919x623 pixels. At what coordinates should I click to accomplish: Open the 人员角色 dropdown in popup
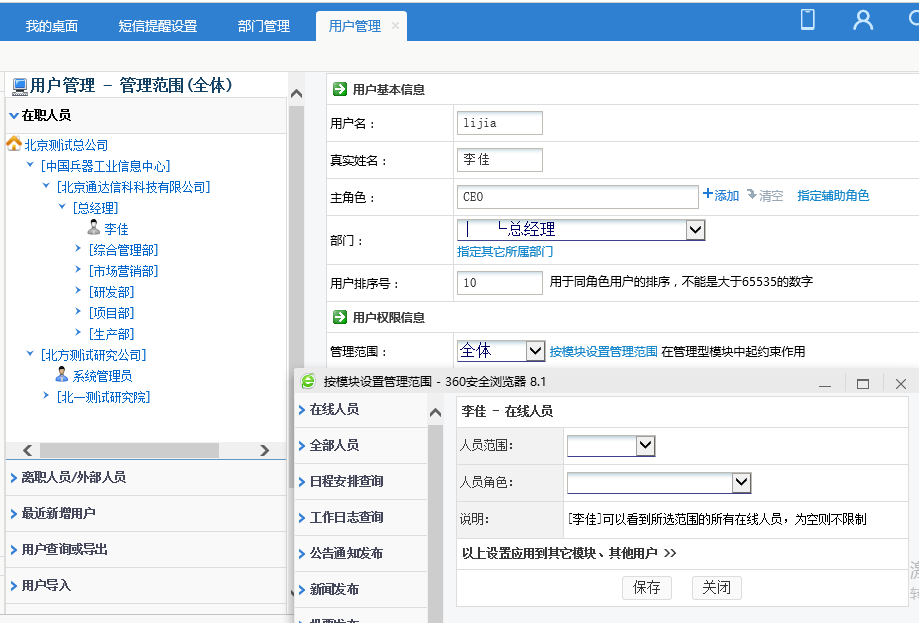click(741, 483)
